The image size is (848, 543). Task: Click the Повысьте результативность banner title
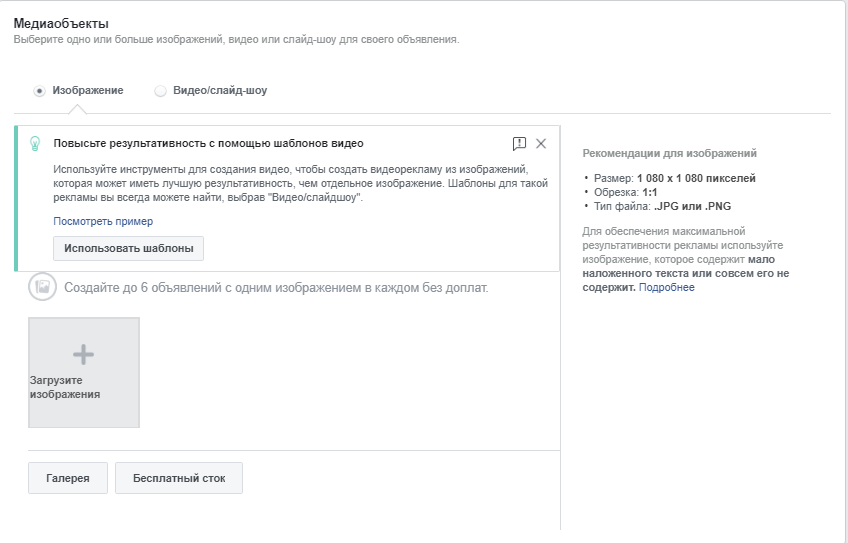coord(208,143)
